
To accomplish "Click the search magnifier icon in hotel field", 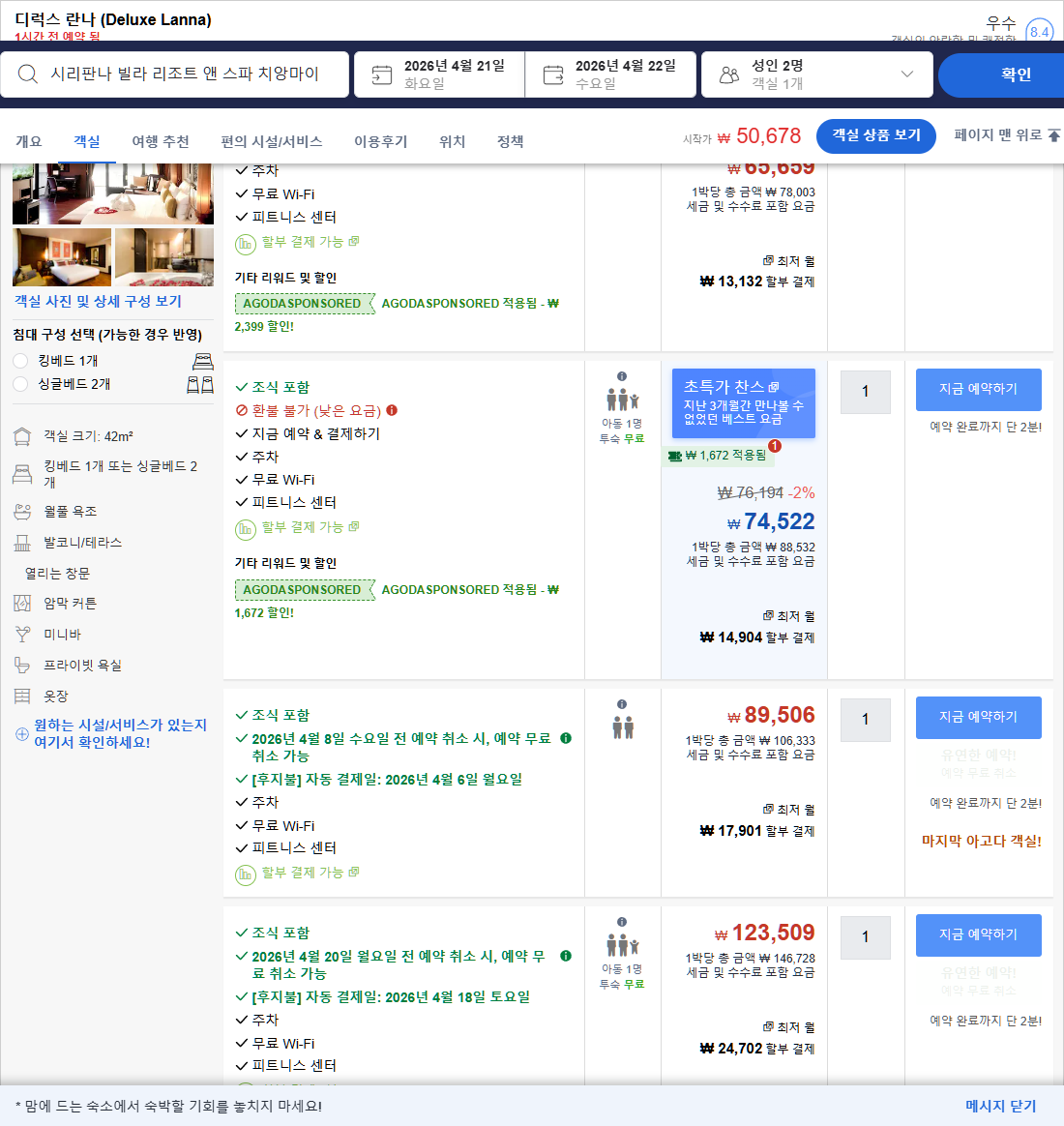I will (27, 74).
